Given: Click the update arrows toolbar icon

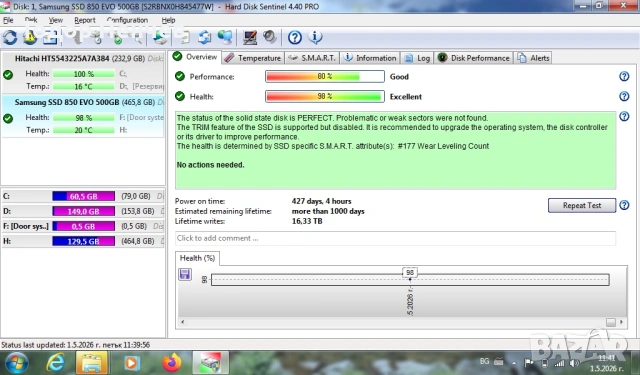Looking at the screenshot, I should coord(204,38).
